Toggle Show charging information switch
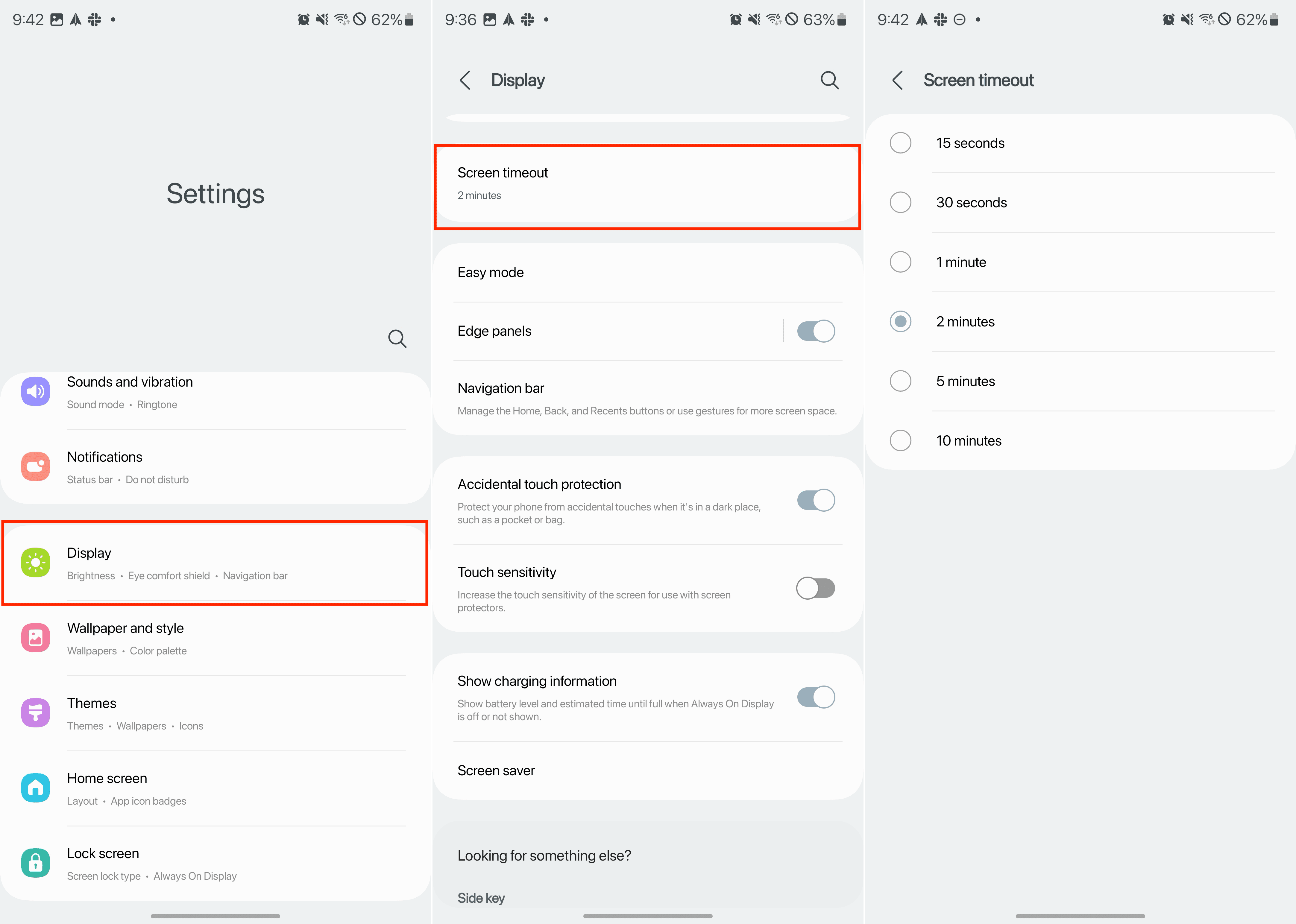1296x924 pixels. pyautogui.click(x=816, y=697)
